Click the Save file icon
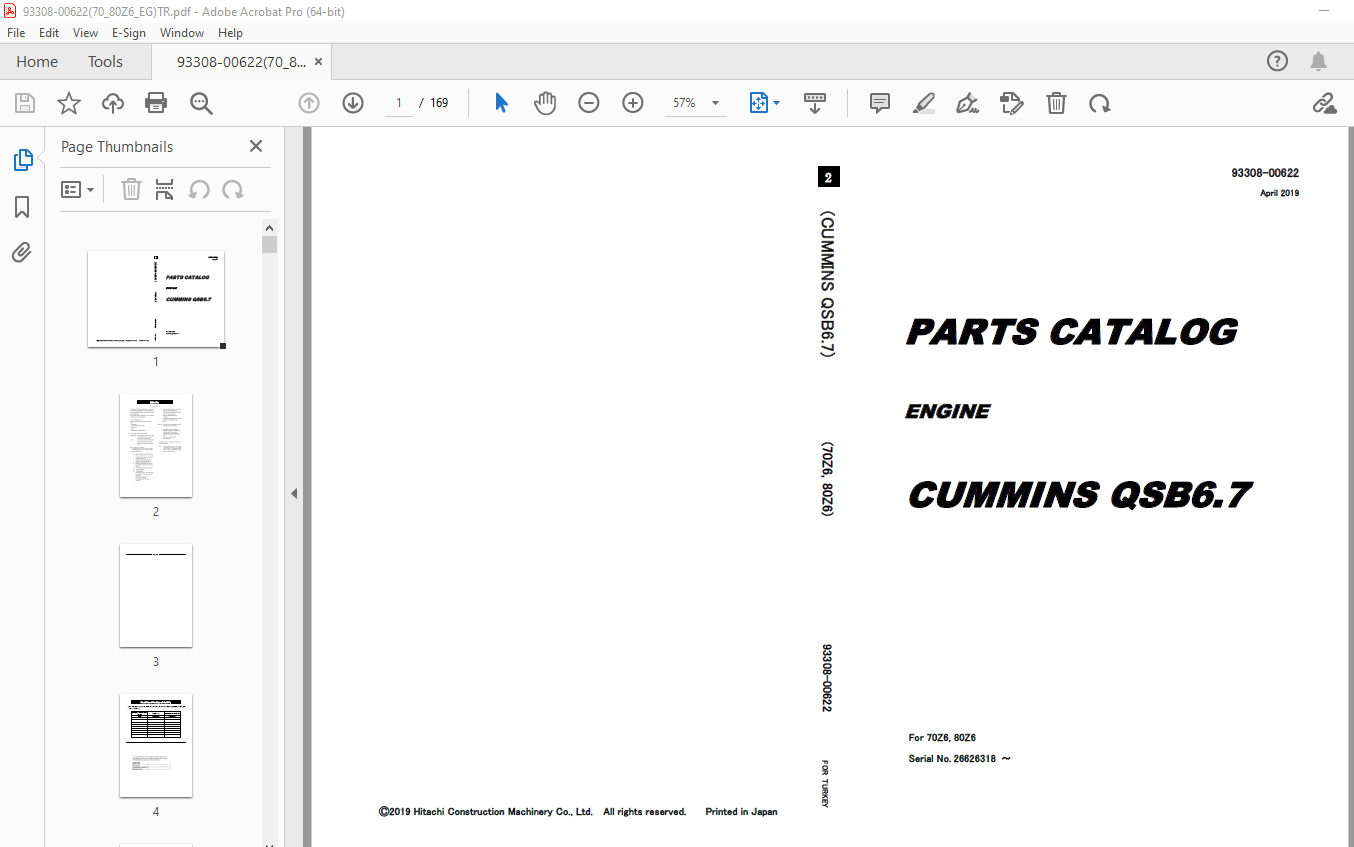This screenshot has width=1354, height=847. (25, 103)
